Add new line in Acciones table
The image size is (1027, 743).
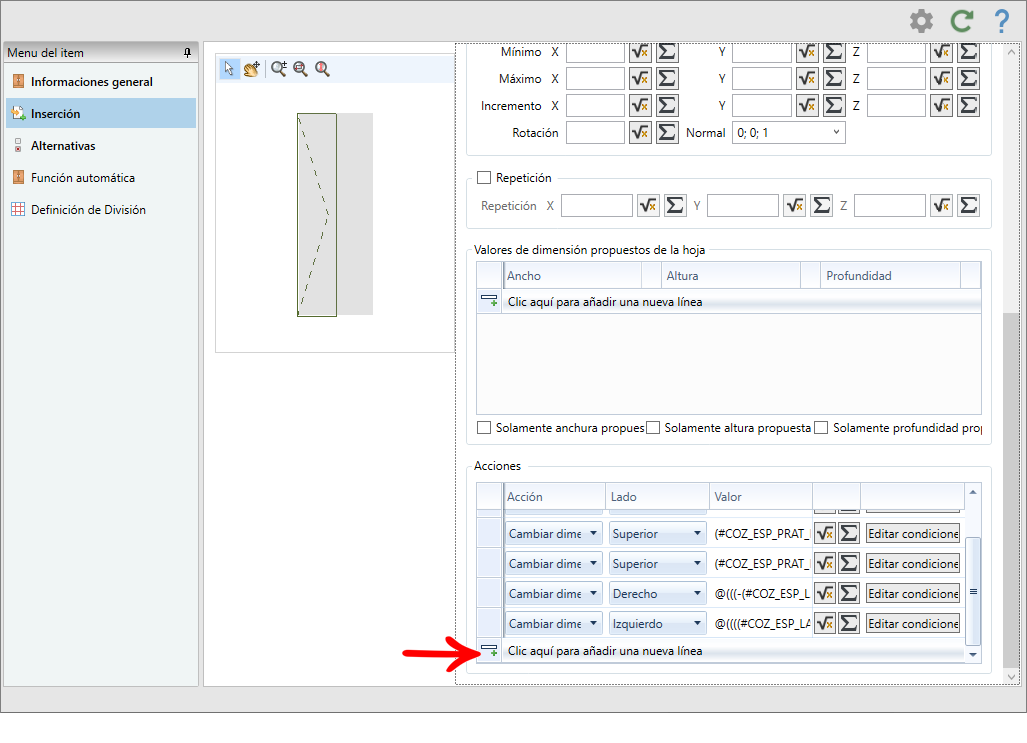click(x=732, y=651)
